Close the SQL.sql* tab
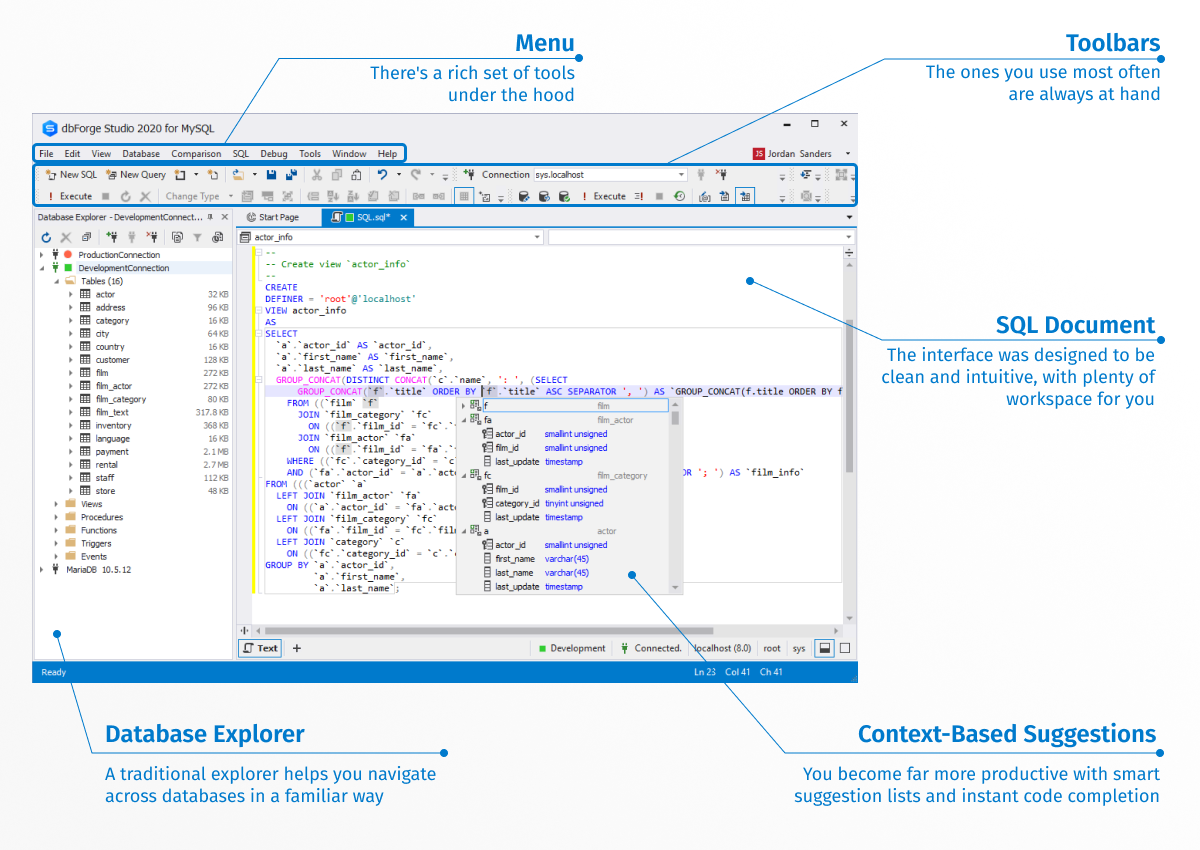 click(x=404, y=217)
